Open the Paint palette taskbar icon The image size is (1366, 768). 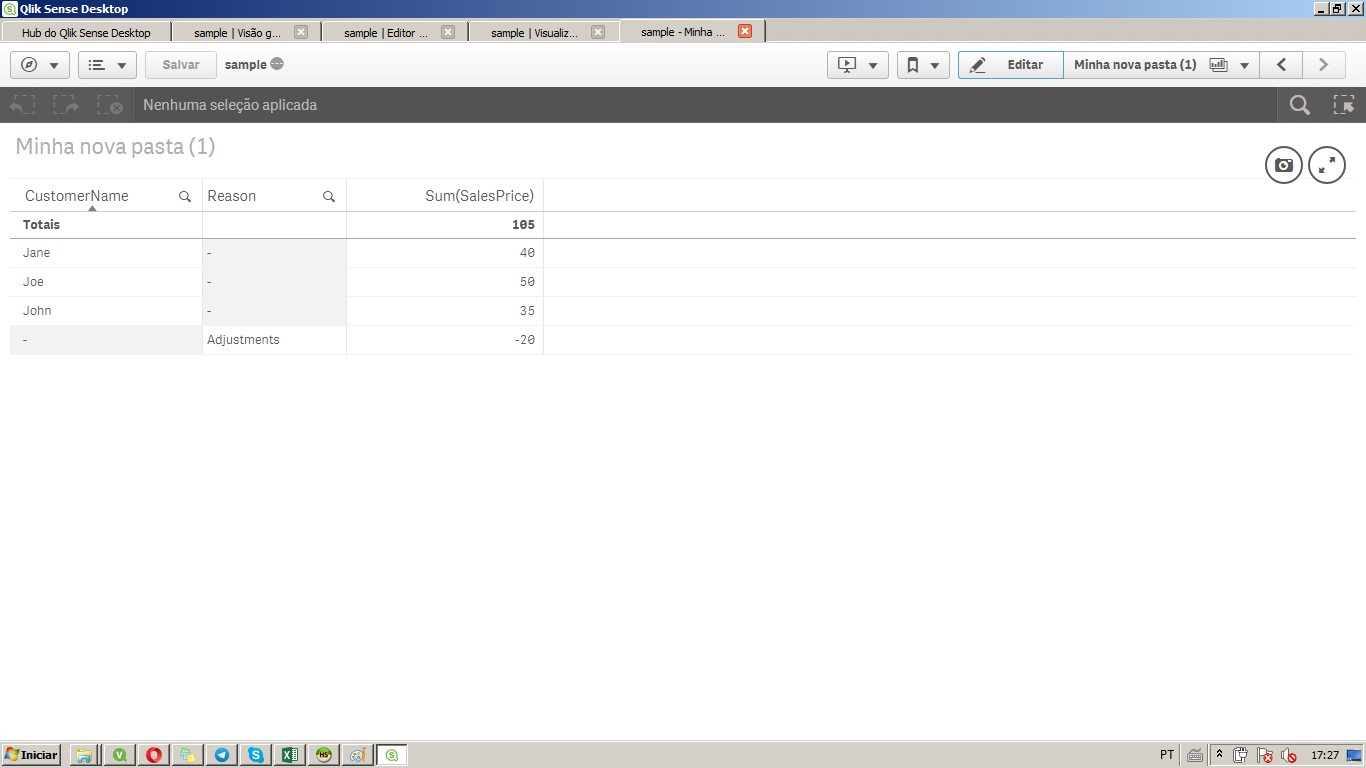coord(358,755)
